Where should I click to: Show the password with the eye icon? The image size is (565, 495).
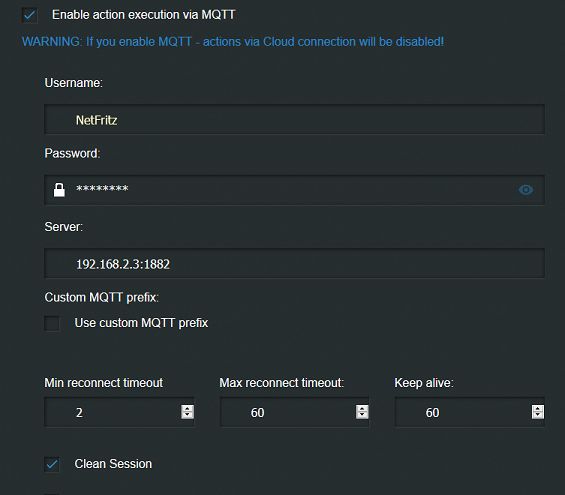526,189
